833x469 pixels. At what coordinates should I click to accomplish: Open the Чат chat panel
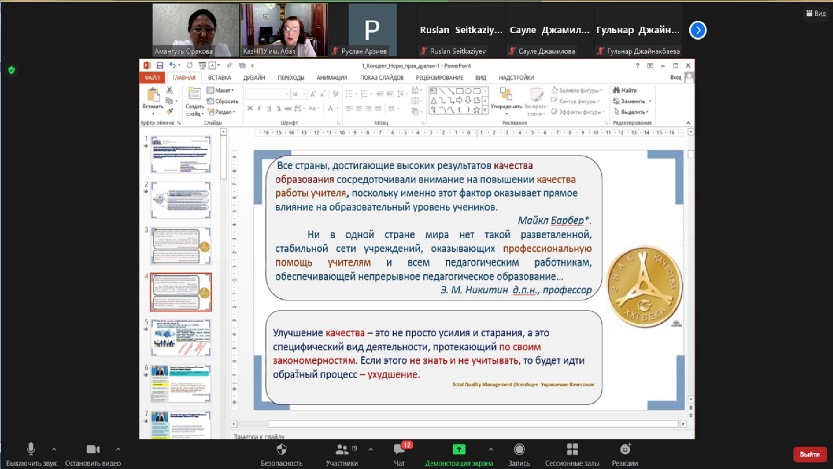(x=399, y=451)
